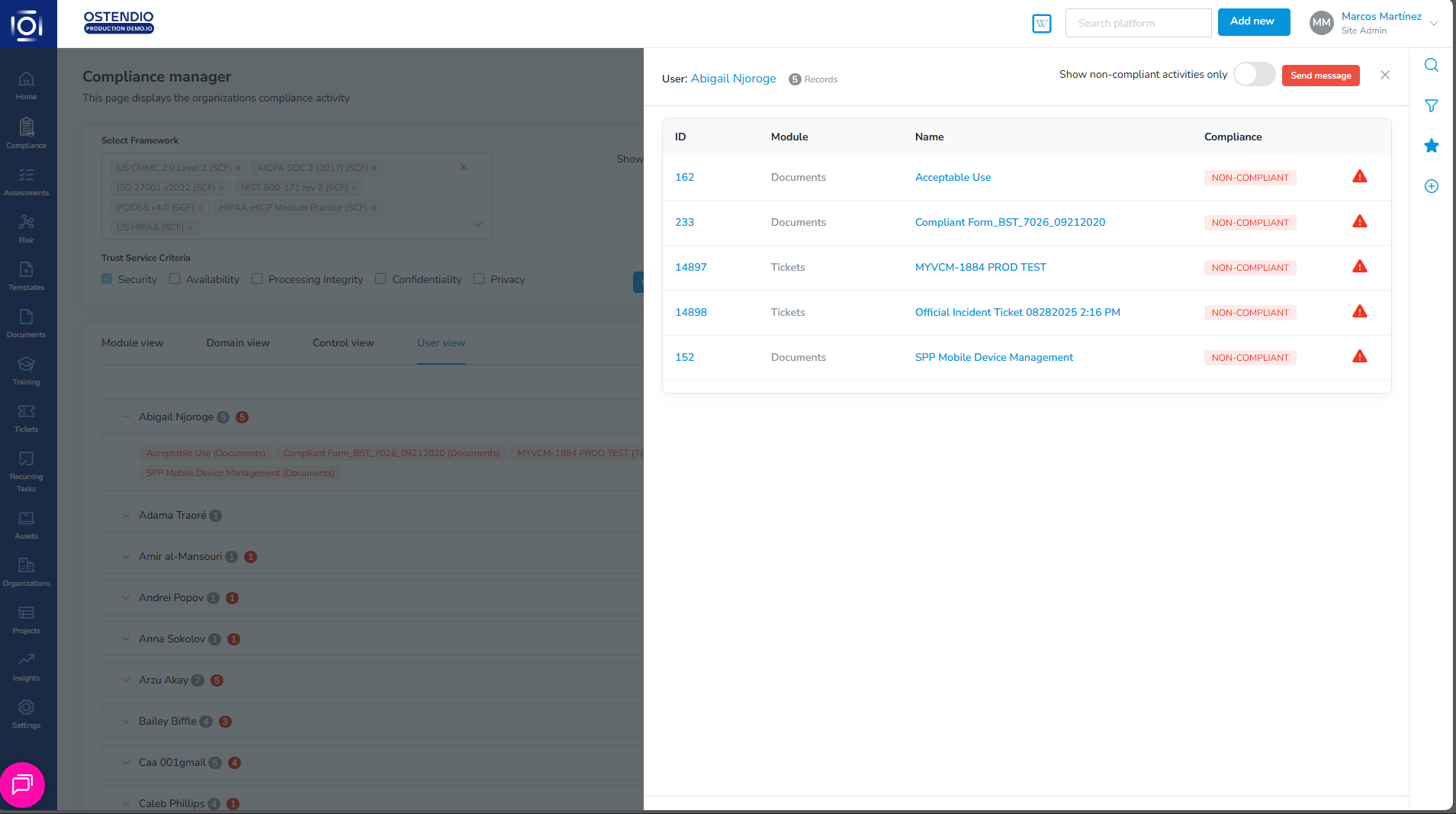Image resolution: width=1456 pixels, height=814 pixels.
Task: Click the Search platform input field
Action: pyautogui.click(x=1138, y=24)
